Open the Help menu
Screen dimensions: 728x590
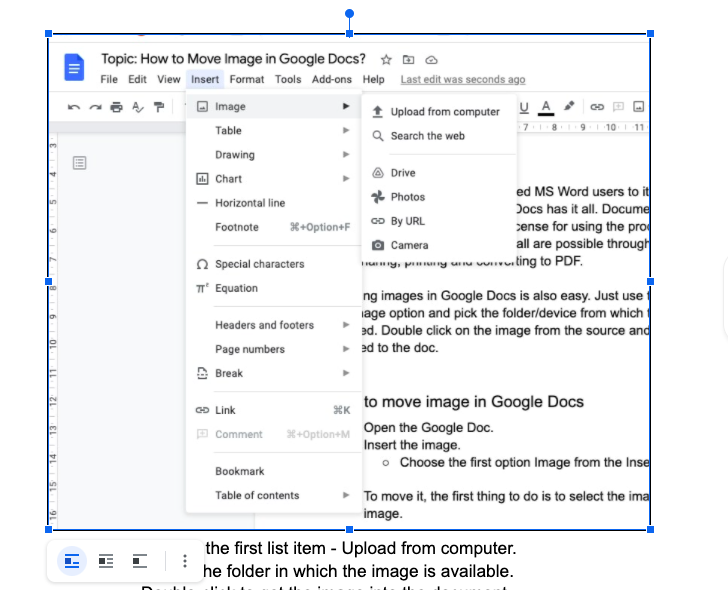coord(373,79)
